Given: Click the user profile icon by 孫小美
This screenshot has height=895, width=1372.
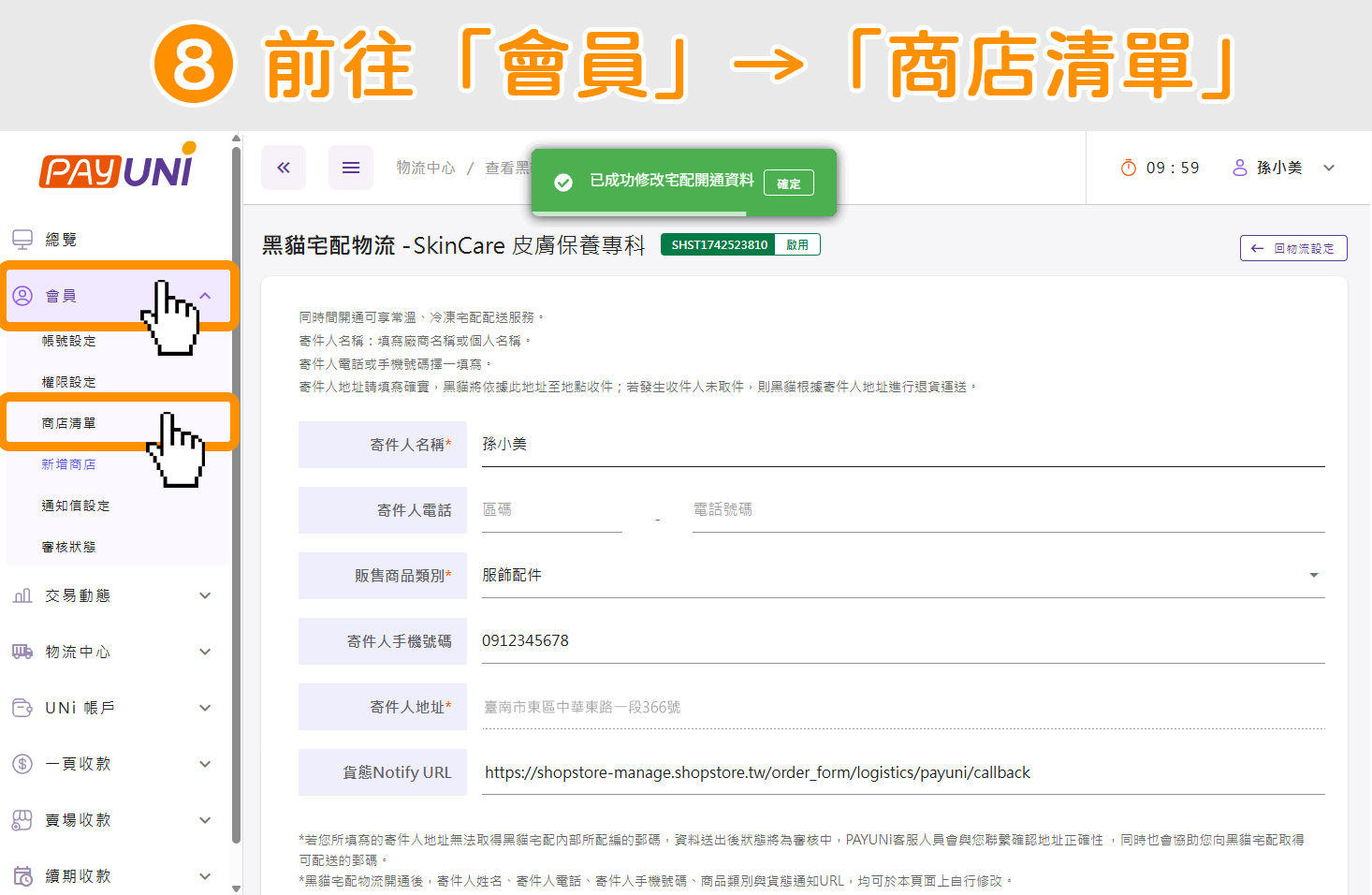Looking at the screenshot, I should [1240, 168].
